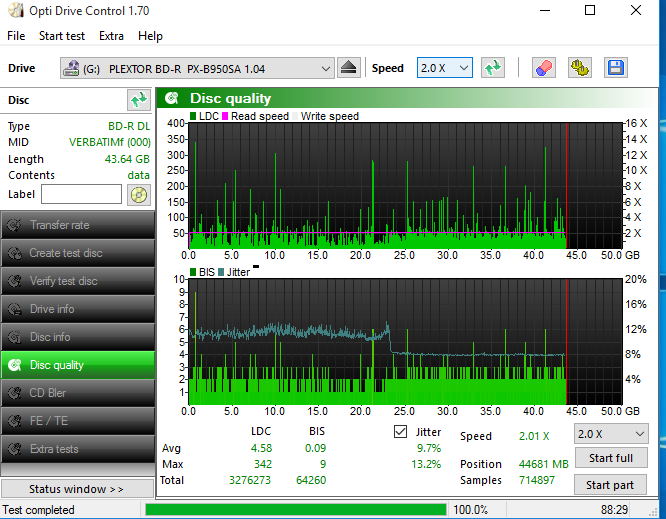
Task: Click the Start full button
Action: coord(611,458)
